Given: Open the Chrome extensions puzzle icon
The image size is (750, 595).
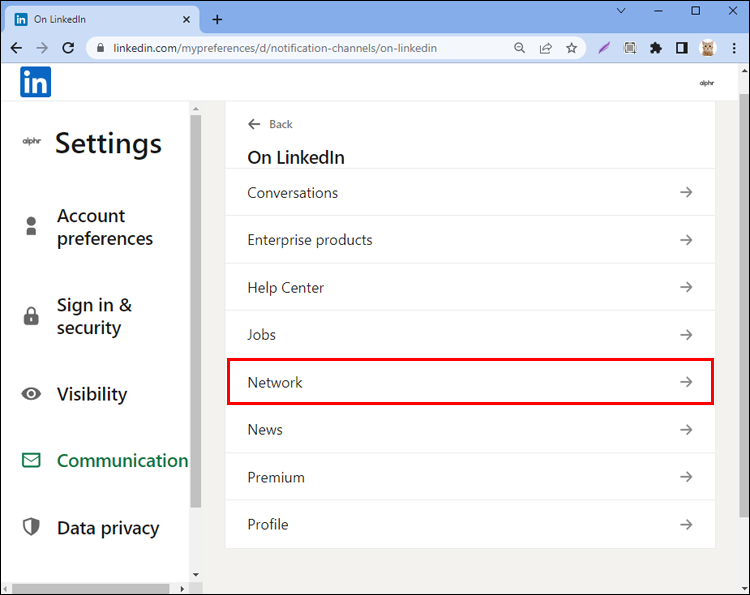Looking at the screenshot, I should tap(656, 48).
